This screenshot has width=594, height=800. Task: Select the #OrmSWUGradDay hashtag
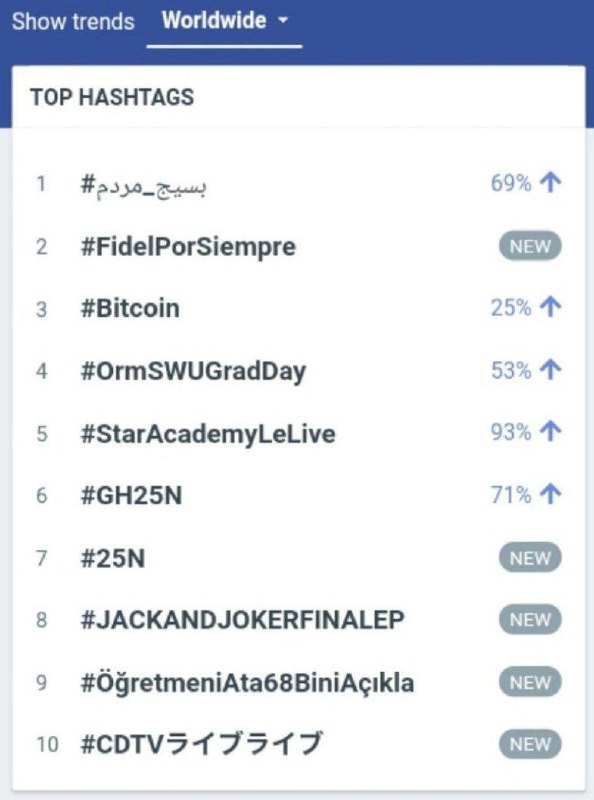click(193, 371)
